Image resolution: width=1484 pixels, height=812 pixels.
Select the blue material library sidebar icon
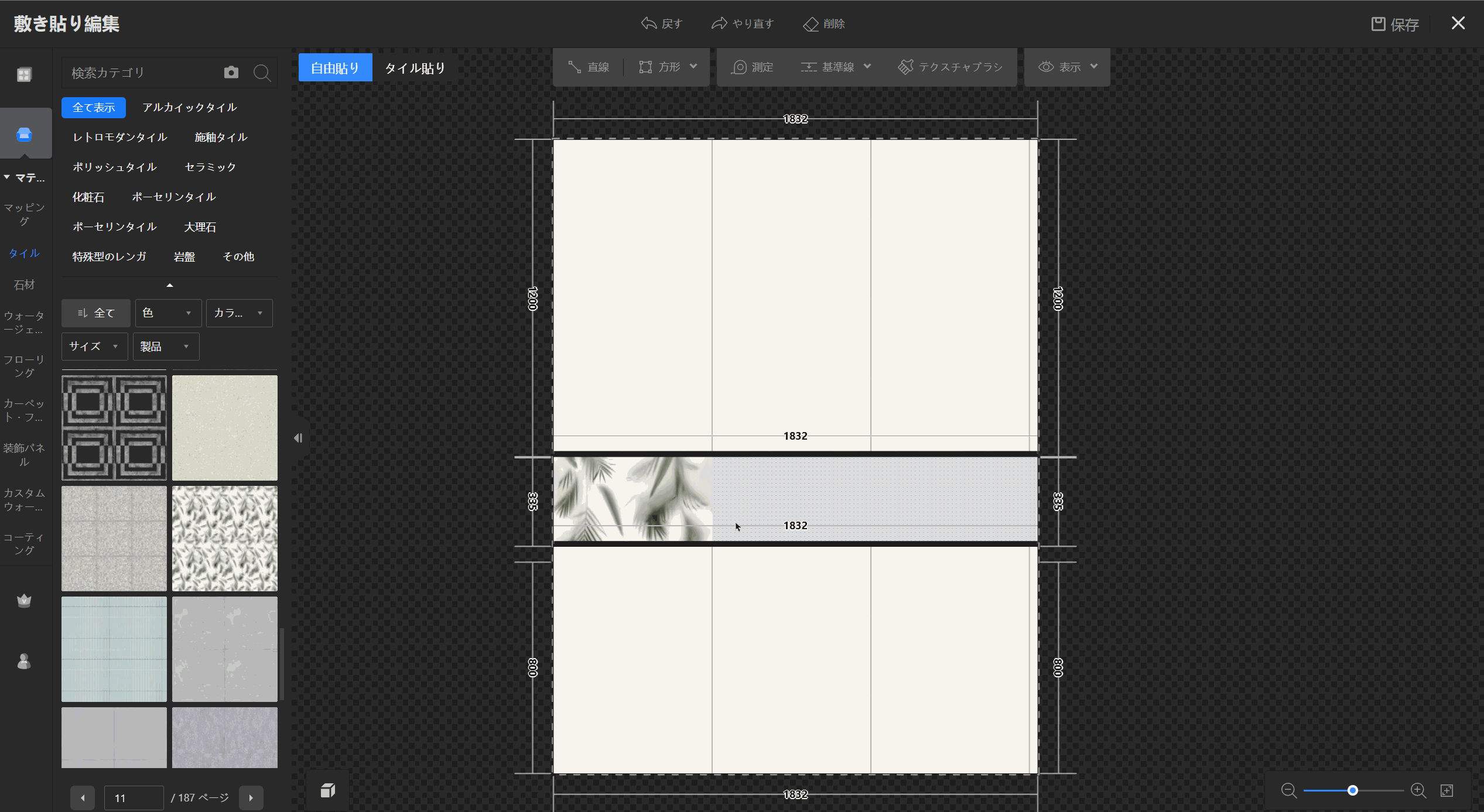[24, 134]
